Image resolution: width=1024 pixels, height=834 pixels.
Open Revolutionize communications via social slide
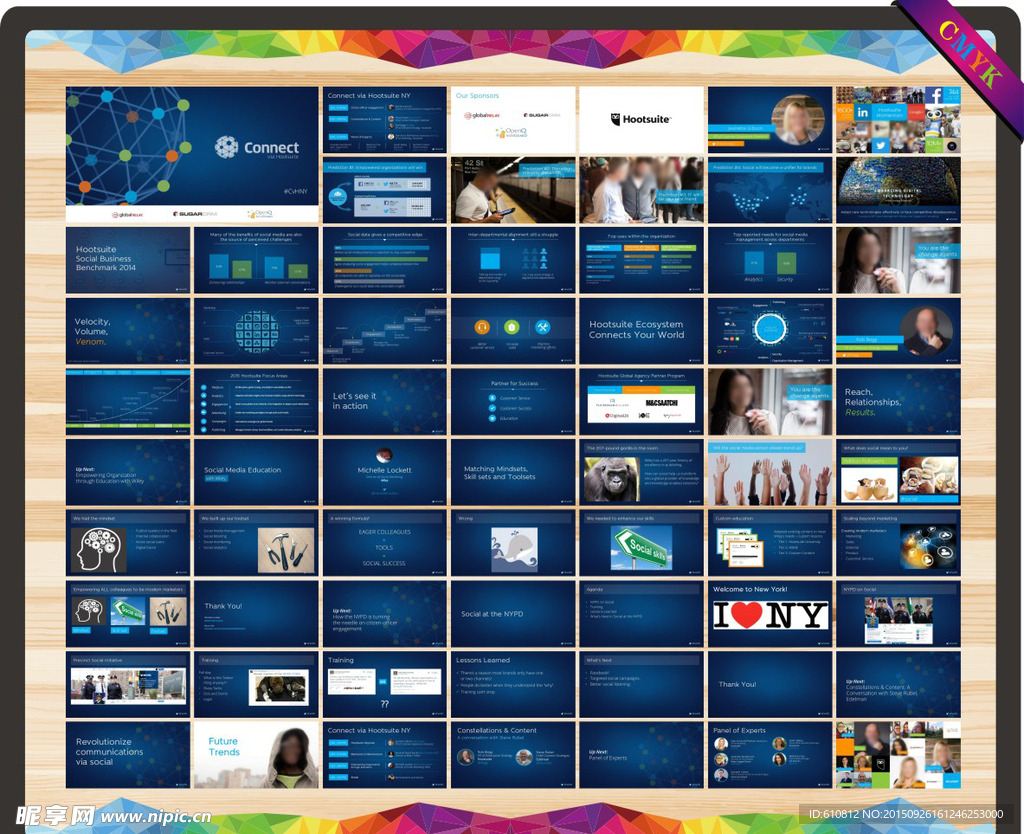coord(128,755)
